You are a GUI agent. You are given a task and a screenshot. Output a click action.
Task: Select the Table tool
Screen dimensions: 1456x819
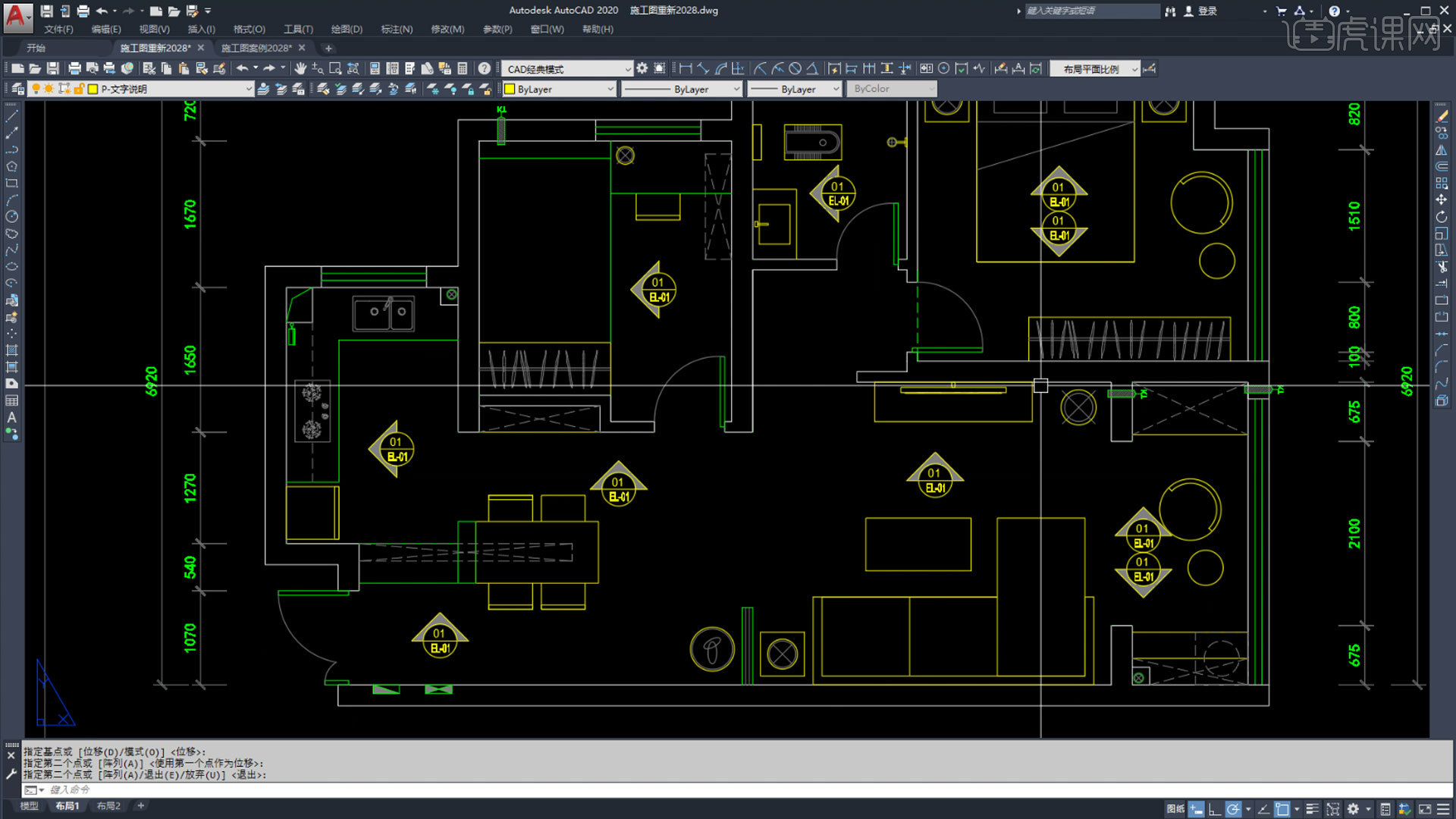pos(11,400)
